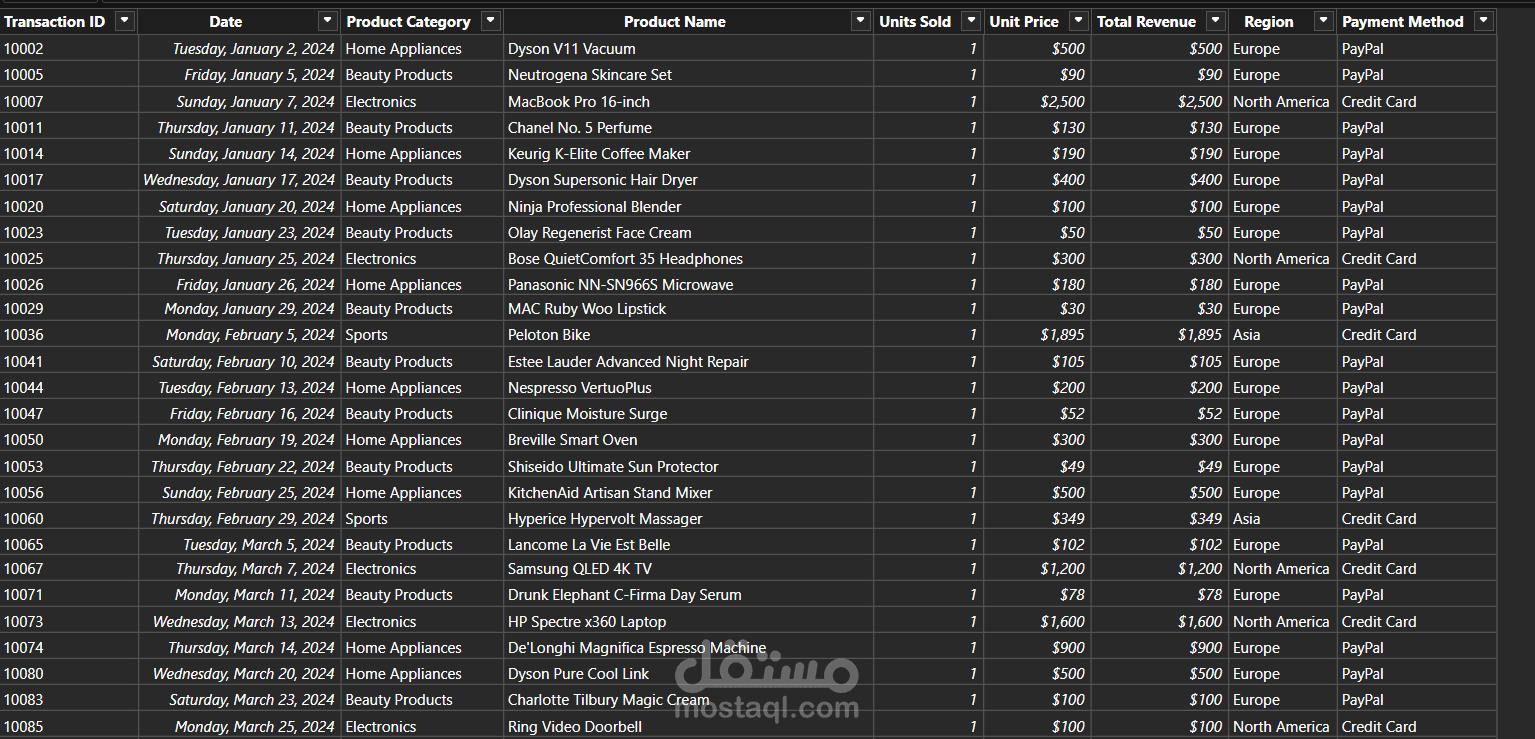Click the $1,895 Total Revenue cell
1535x739 pixels.
coord(1160,335)
